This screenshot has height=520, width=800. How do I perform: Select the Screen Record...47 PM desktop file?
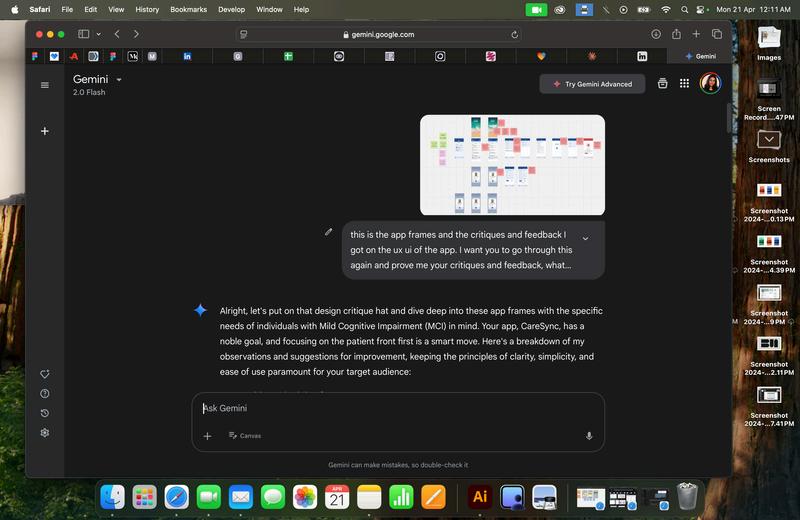[x=769, y=100]
